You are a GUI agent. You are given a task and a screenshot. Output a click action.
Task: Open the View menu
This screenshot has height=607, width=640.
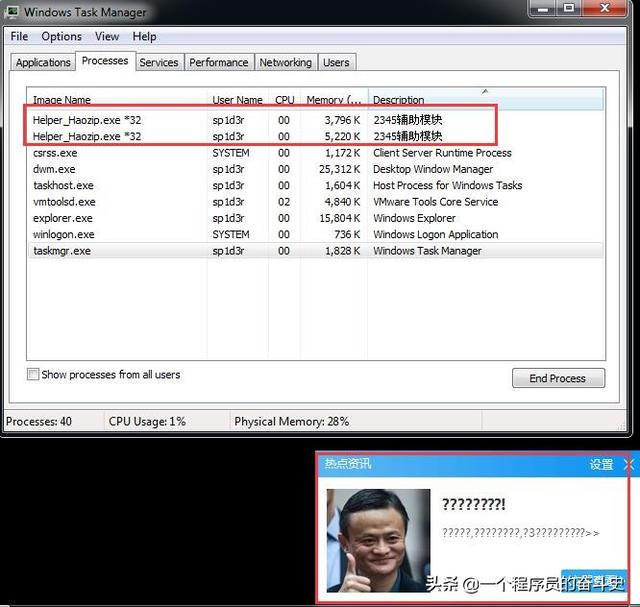point(107,36)
